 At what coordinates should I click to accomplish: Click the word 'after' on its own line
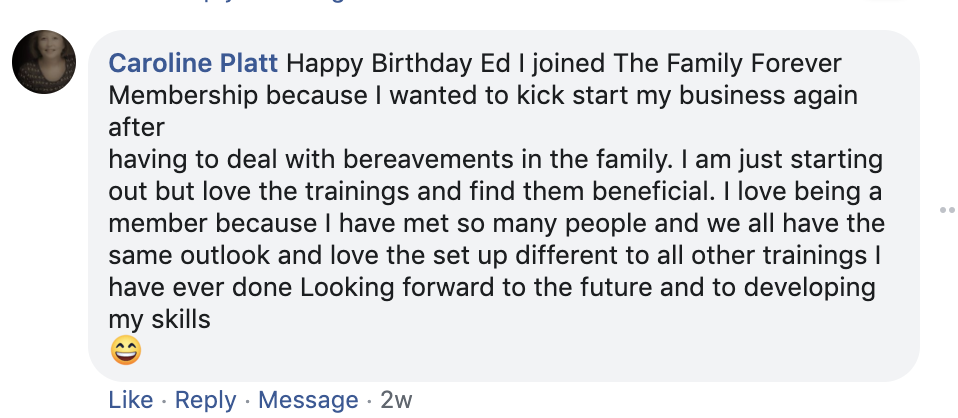pyautogui.click(x=135, y=128)
